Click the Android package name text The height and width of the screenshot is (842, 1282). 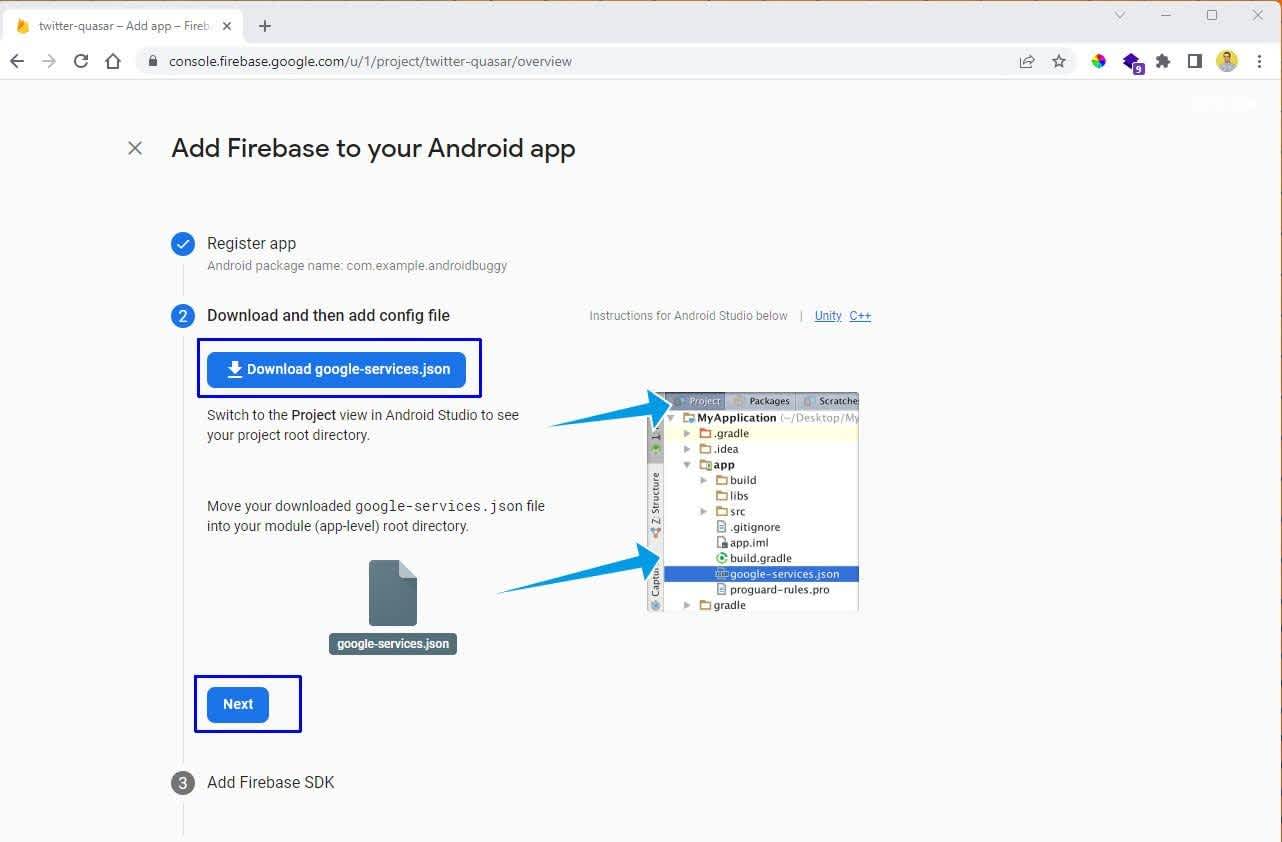tap(357, 266)
